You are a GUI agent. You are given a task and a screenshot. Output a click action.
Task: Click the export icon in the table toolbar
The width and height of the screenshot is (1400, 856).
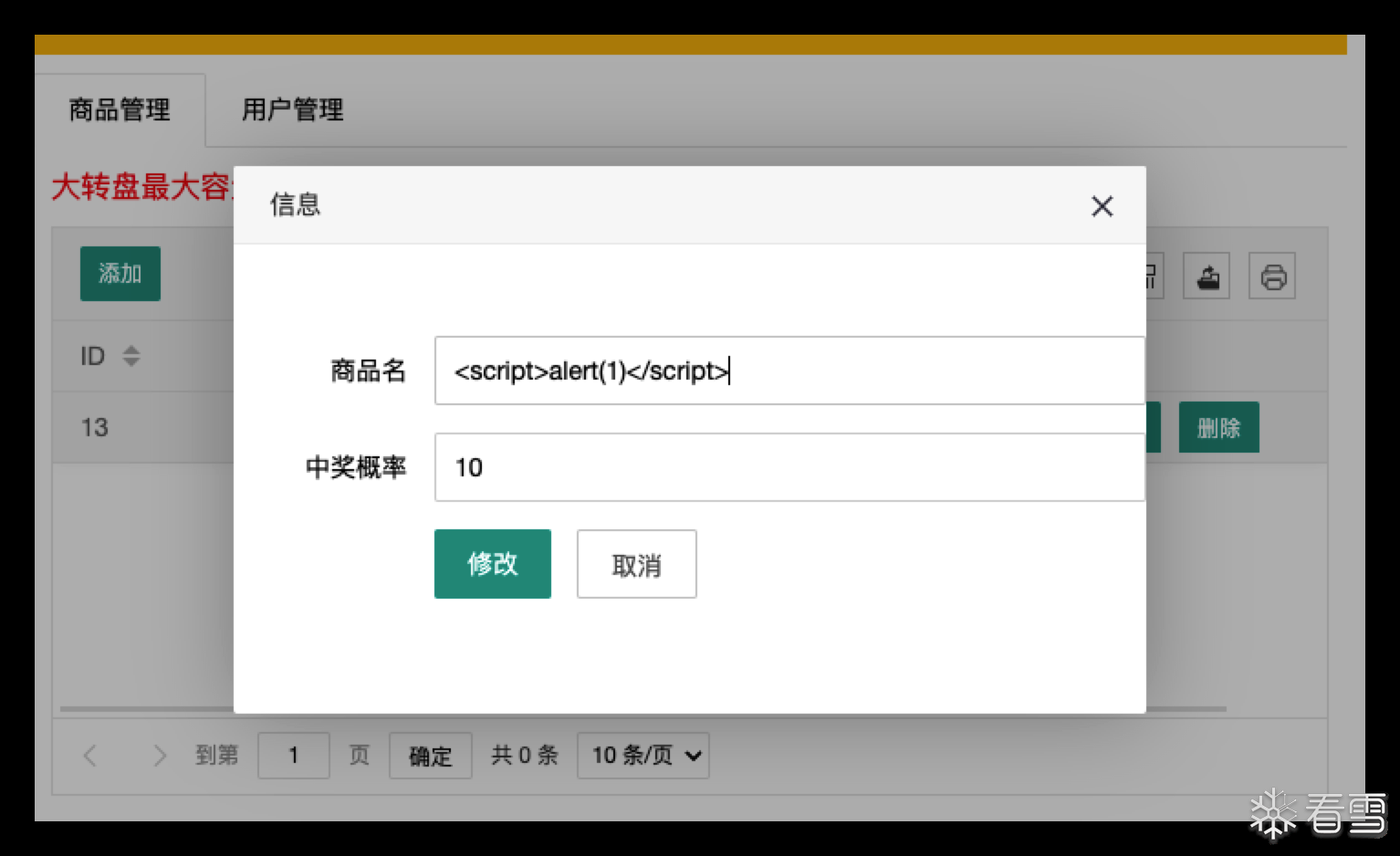1207,276
